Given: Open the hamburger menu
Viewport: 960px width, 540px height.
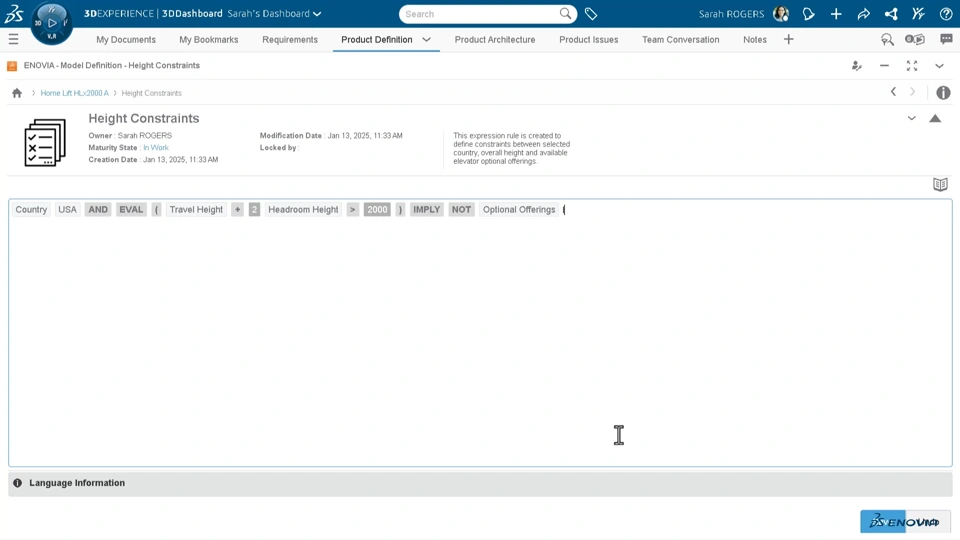Looking at the screenshot, I should [13, 40].
